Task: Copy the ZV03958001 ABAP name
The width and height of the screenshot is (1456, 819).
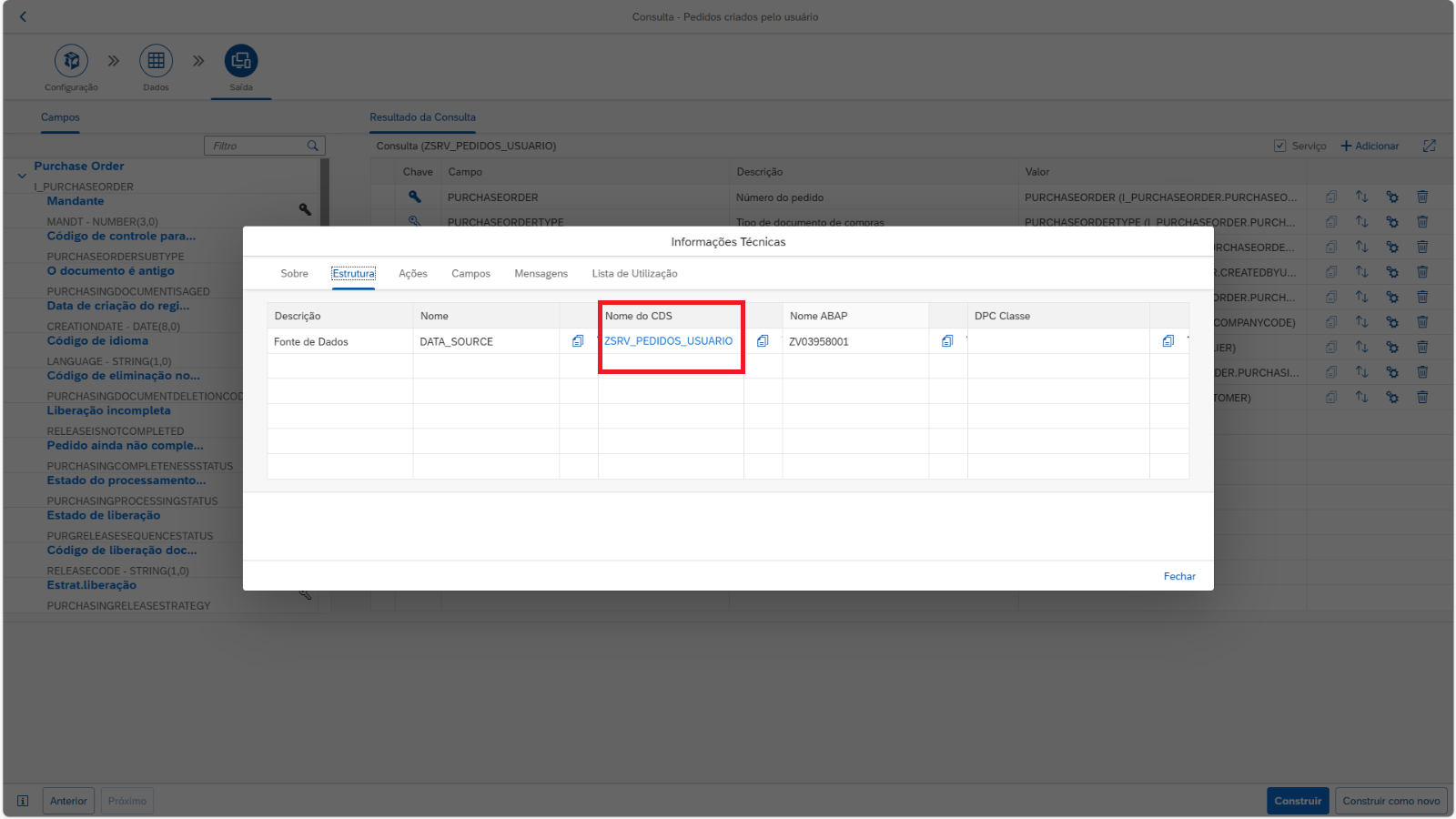Action: tap(947, 341)
